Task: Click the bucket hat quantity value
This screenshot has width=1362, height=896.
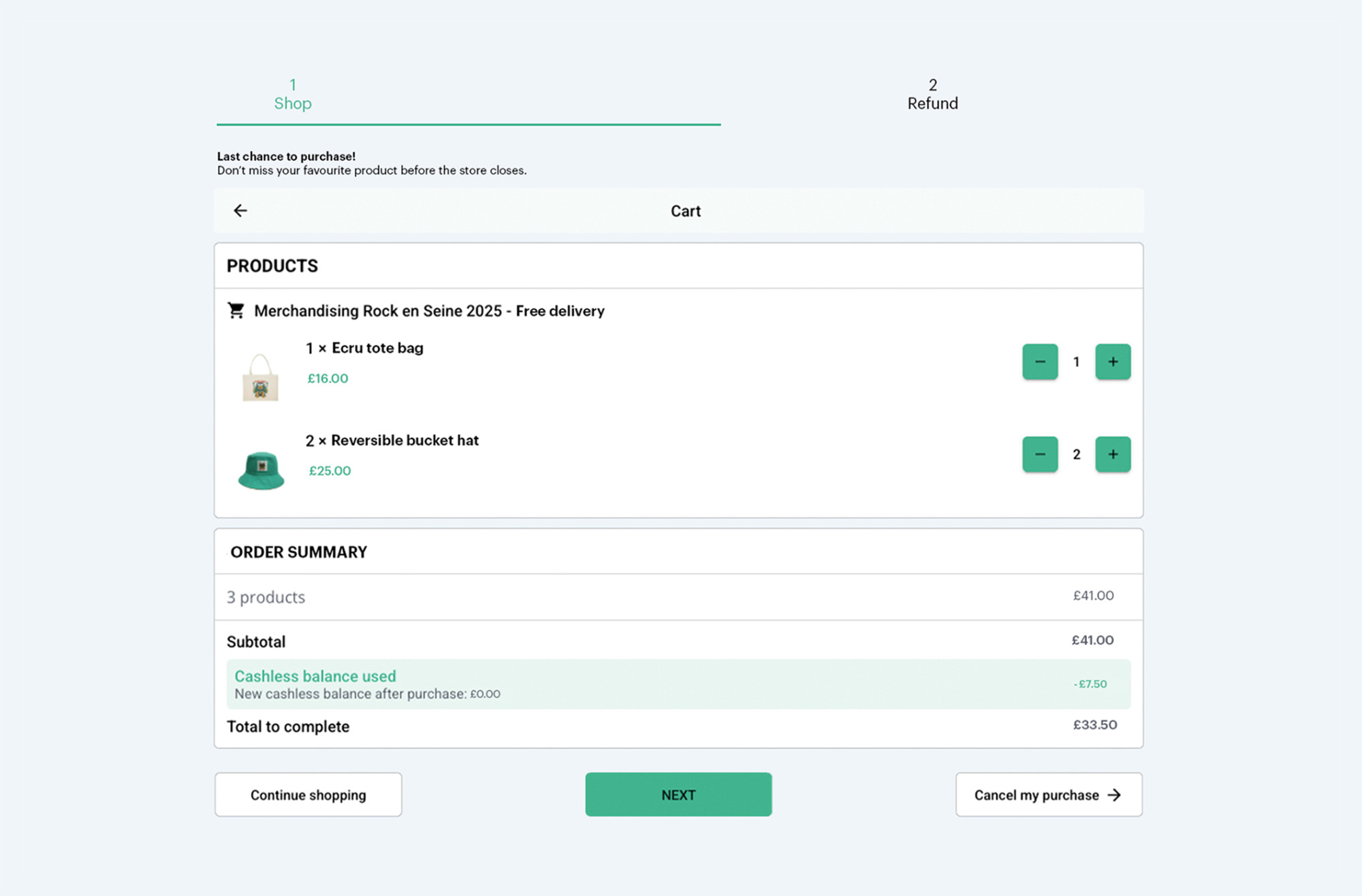Action: coord(1076,455)
